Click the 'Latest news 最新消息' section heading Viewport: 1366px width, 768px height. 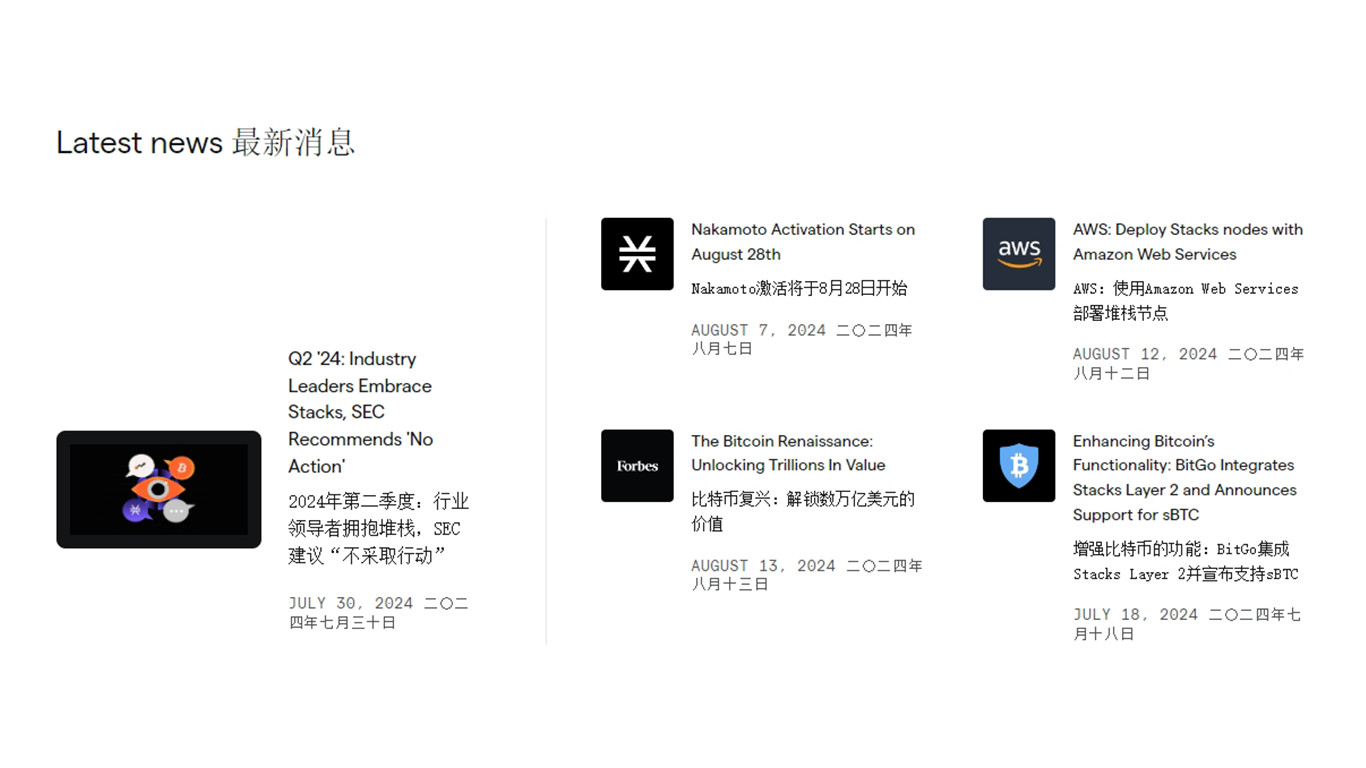tap(205, 143)
